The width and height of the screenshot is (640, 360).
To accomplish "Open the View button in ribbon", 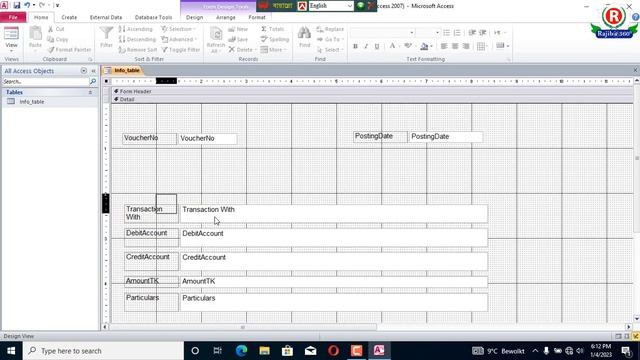I will [x=11, y=39].
